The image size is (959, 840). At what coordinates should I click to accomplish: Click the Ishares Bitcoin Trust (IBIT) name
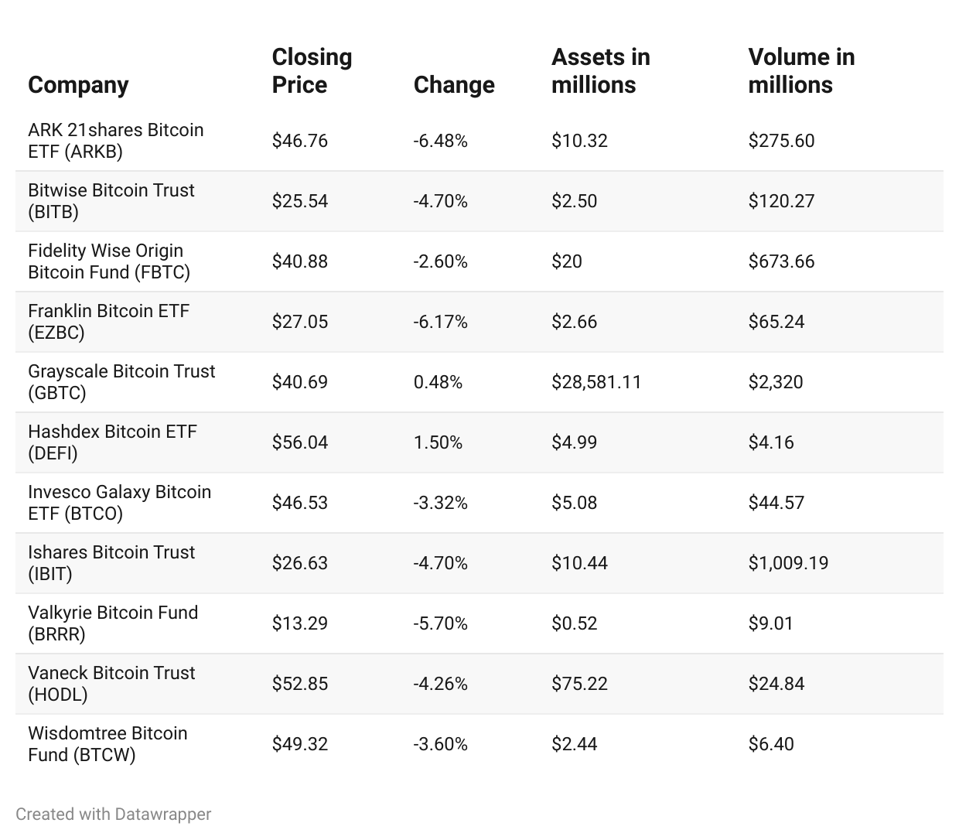(x=111, y=563)
